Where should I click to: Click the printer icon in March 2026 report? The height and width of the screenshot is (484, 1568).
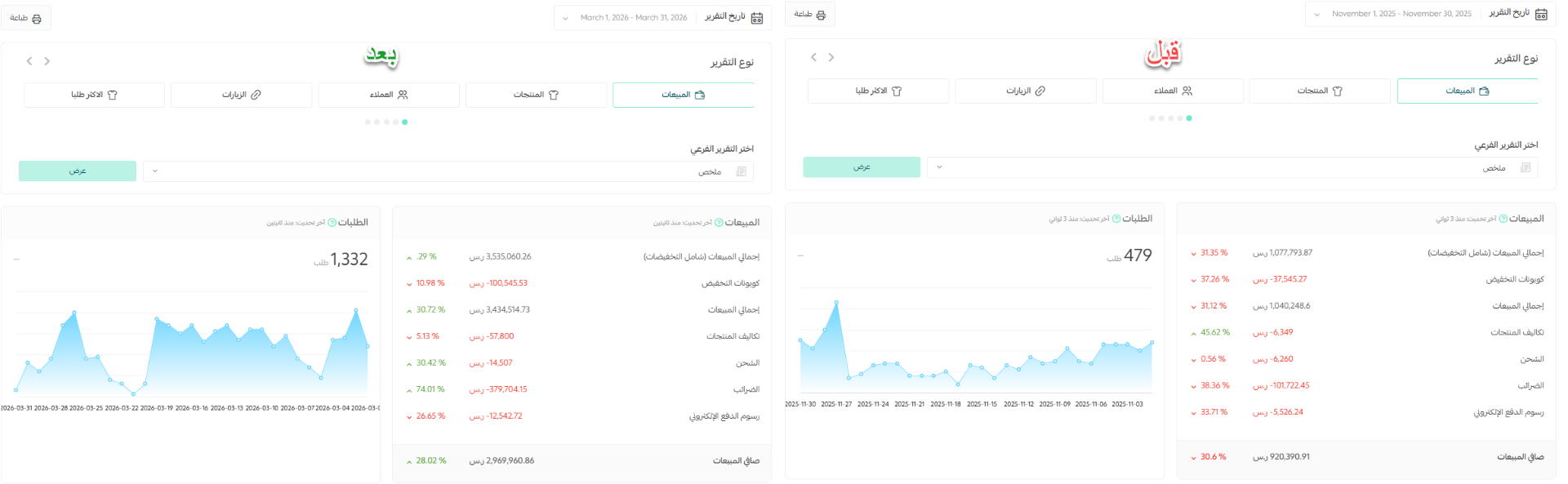[x=36, y=19]
